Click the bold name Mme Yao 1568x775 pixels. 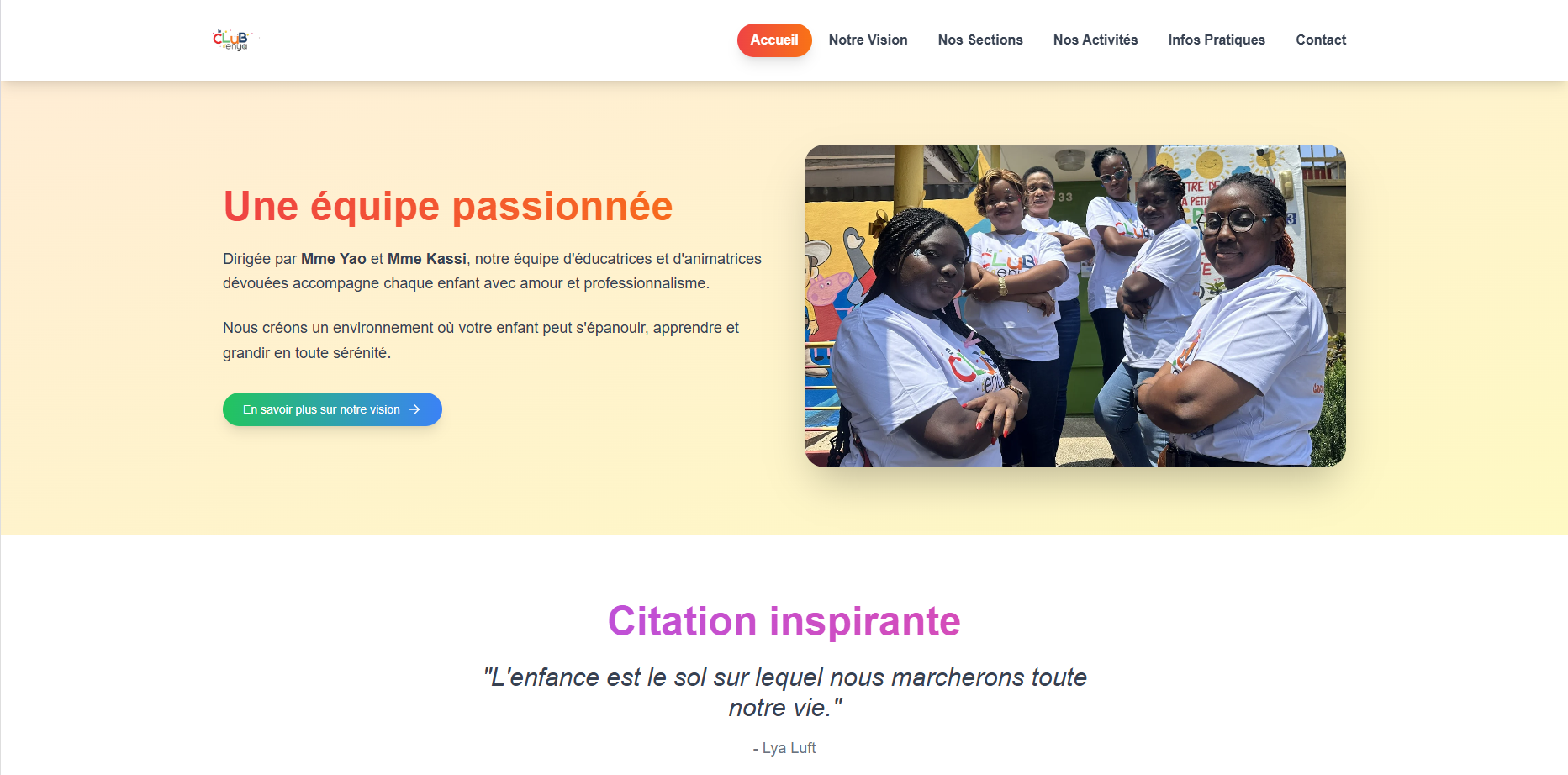tap(334, 259)
